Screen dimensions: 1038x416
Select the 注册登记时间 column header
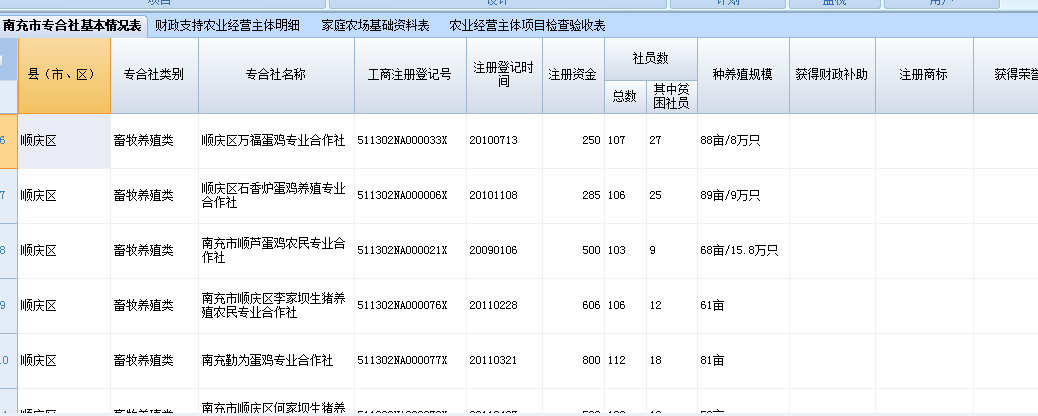(x=504, y=75)
